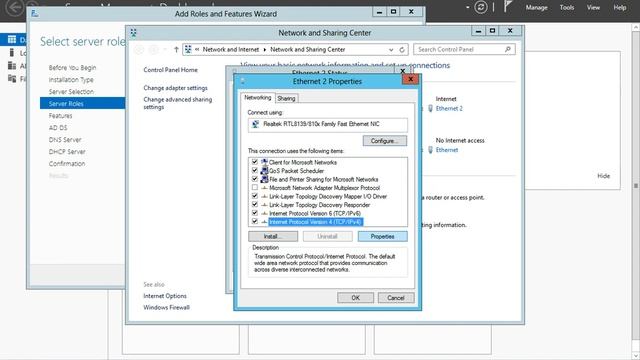Click the Properties button
This screenshot has width=640, height=360.
(382, 236)
